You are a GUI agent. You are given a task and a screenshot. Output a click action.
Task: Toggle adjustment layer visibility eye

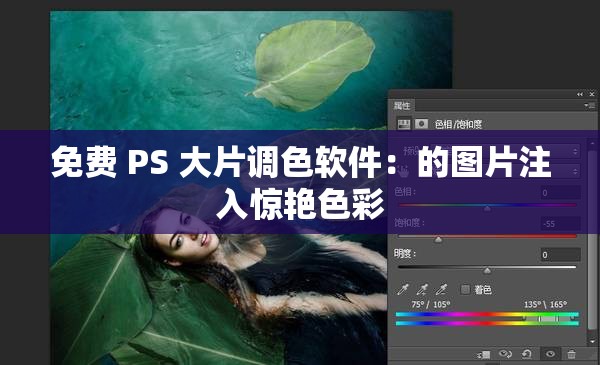pos(550,354)
